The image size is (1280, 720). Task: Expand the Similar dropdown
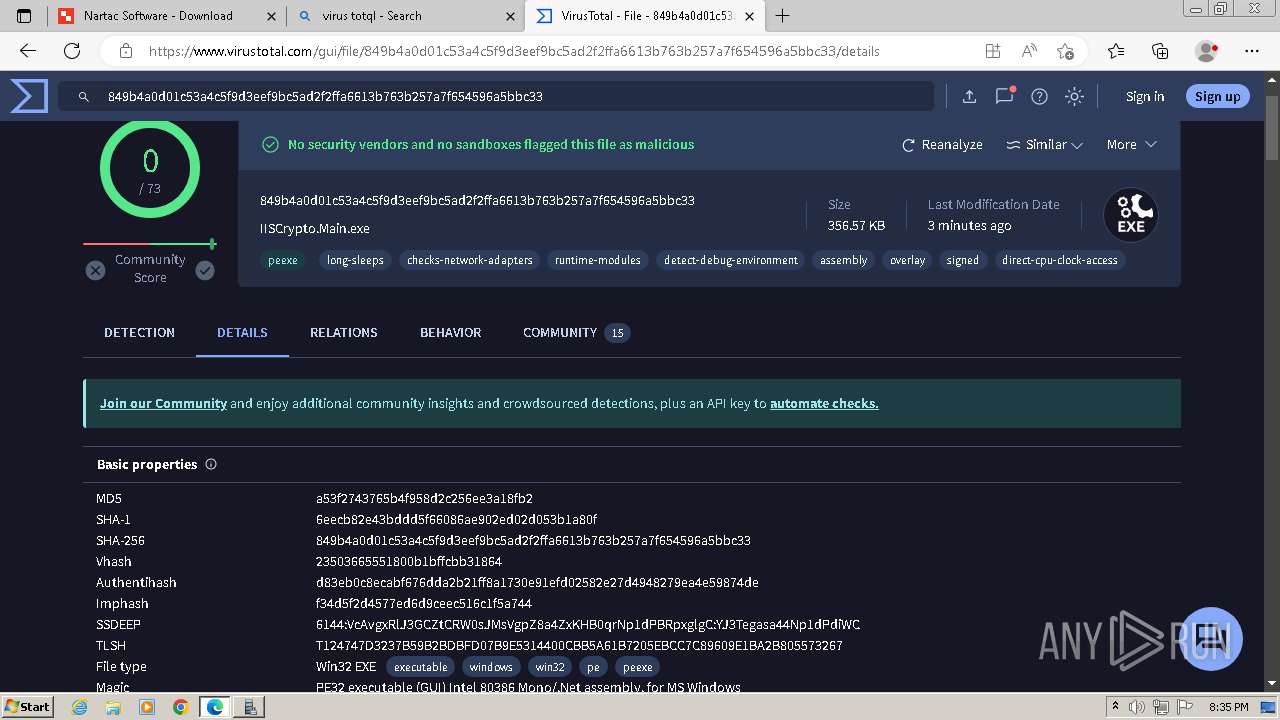pos(1044,145)
